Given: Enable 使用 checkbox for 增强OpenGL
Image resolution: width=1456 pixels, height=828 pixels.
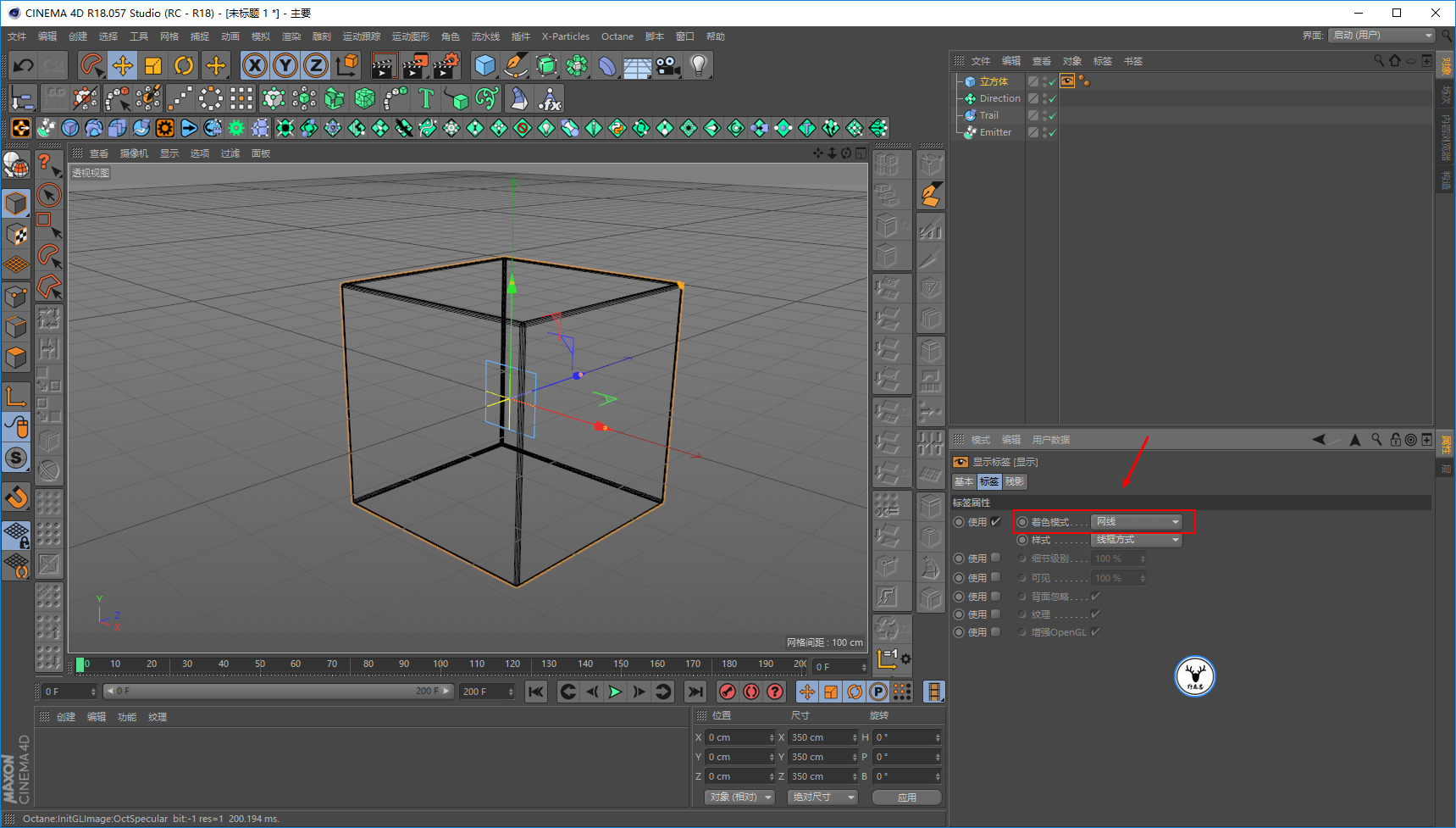Looking at the screenshot, I should 996,631.
